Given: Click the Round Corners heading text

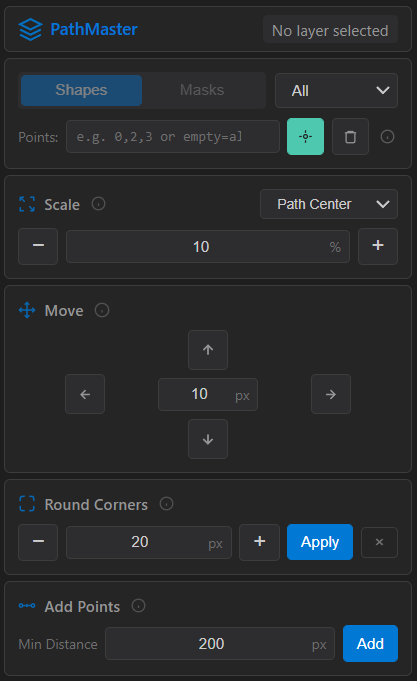Looking at the screenshot, I should point(96,505).
